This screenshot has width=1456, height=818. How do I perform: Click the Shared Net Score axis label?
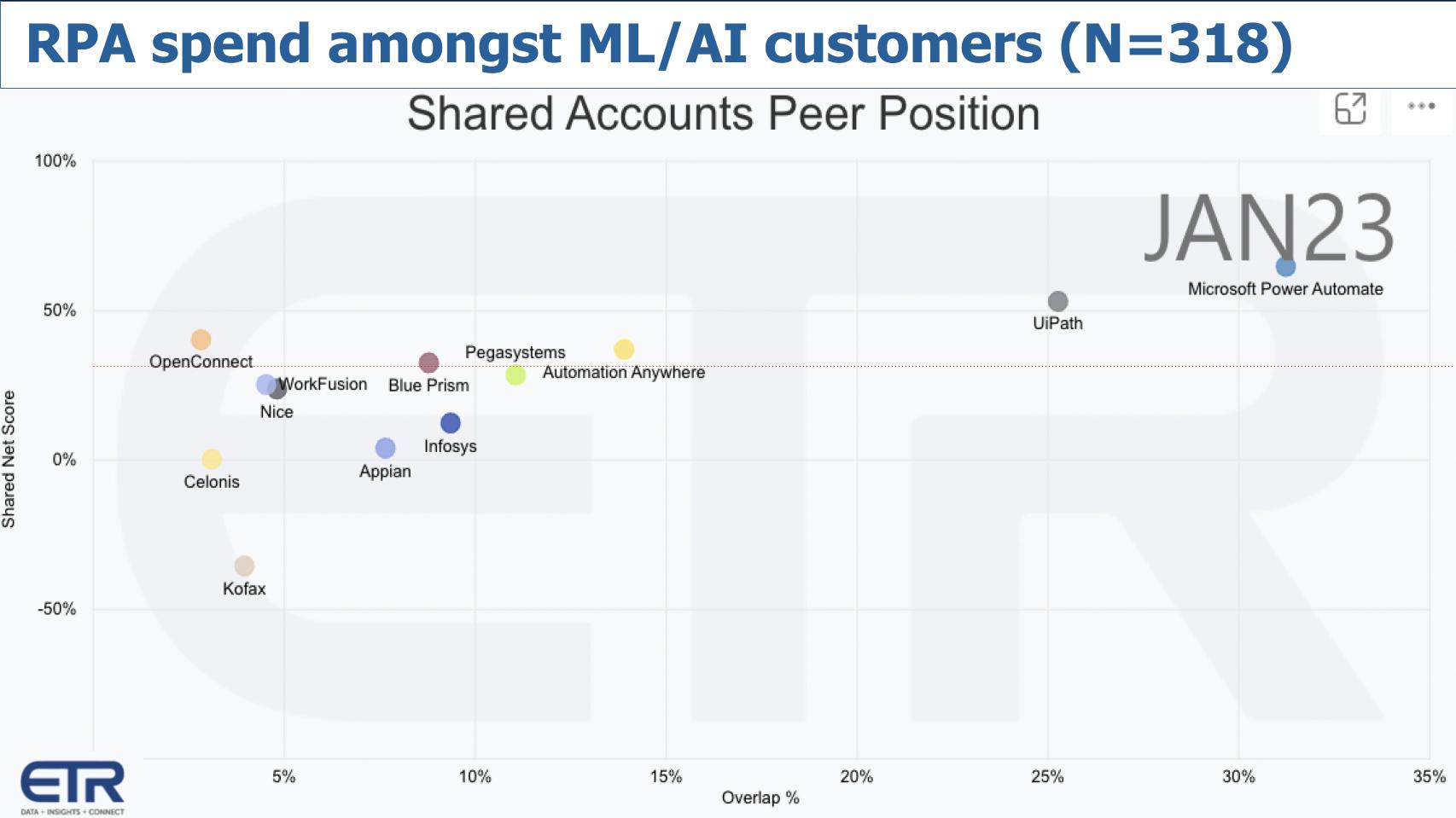[9, 459]
